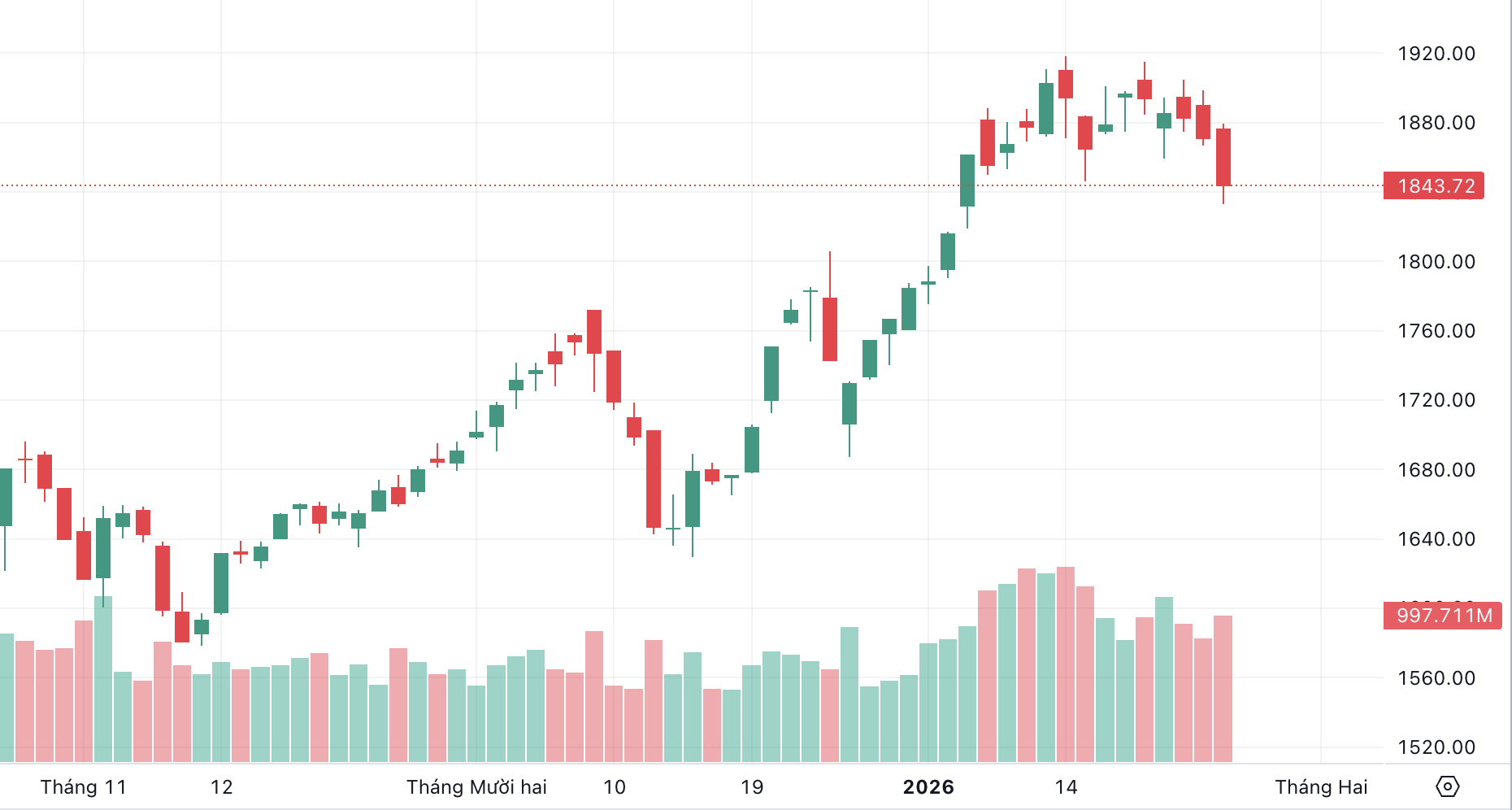Click the 997.711M volume label
Image resolution: width=1512 pixels, height=810 pixels.
(1444, 616)
